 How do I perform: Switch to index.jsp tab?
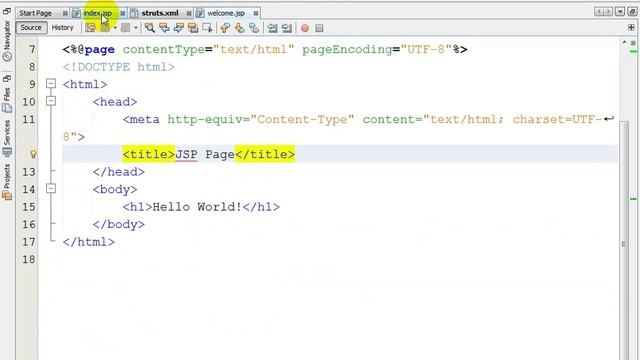pos(98,13)
